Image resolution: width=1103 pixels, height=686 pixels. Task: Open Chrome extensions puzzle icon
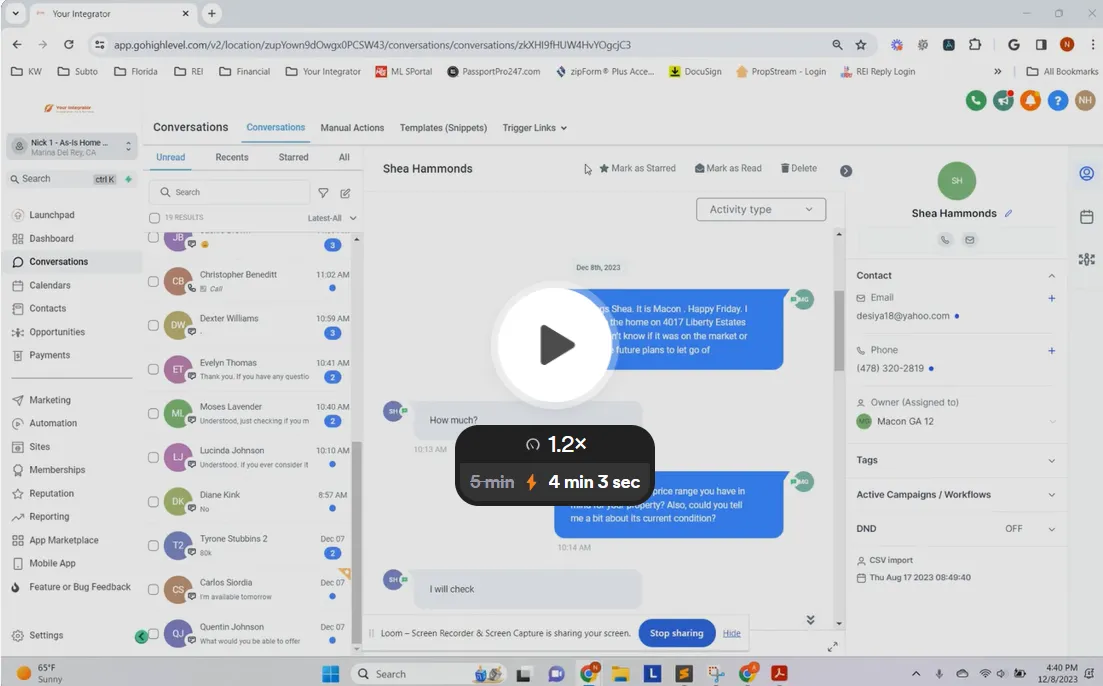974,44
